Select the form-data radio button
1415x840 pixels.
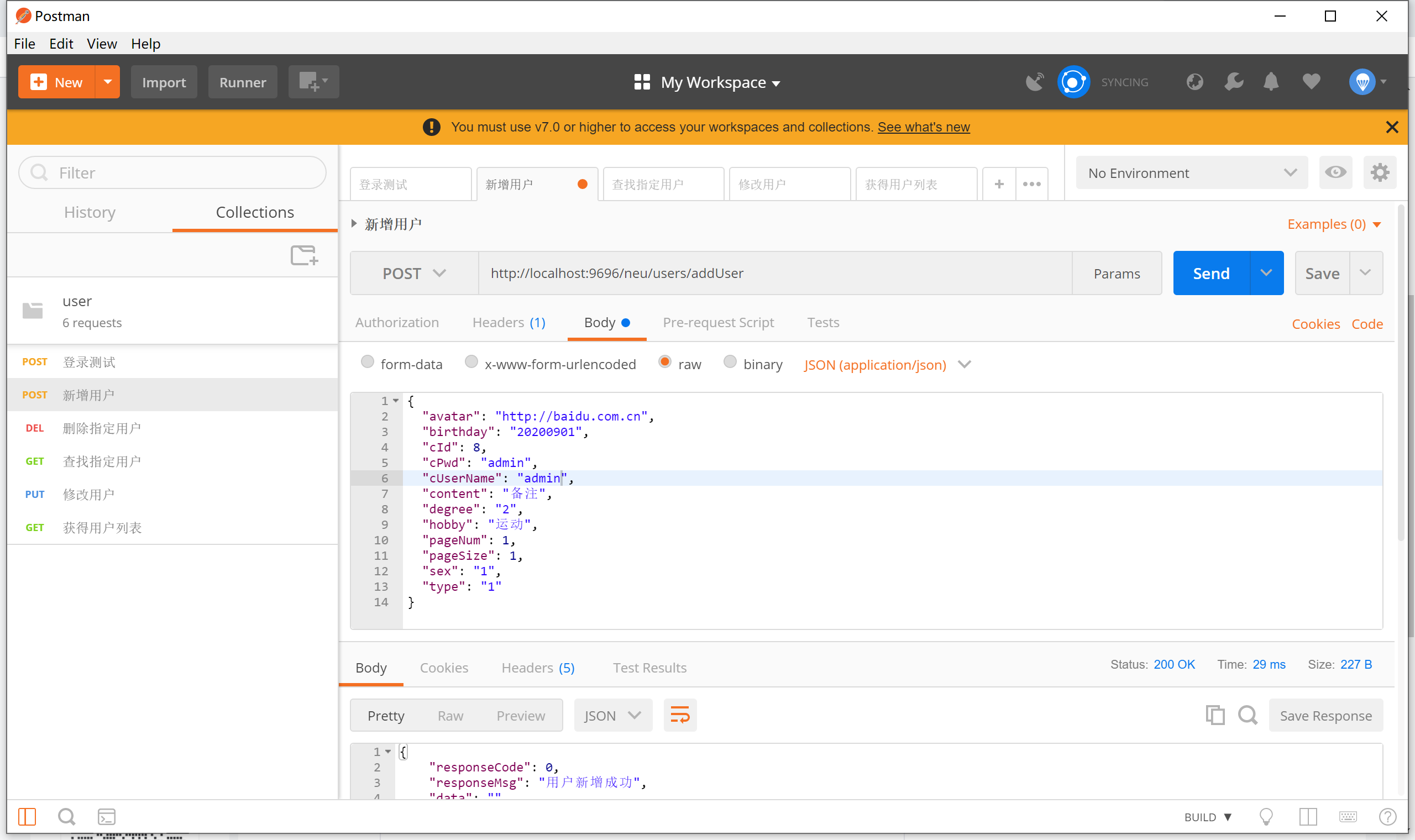pos(368,362)
